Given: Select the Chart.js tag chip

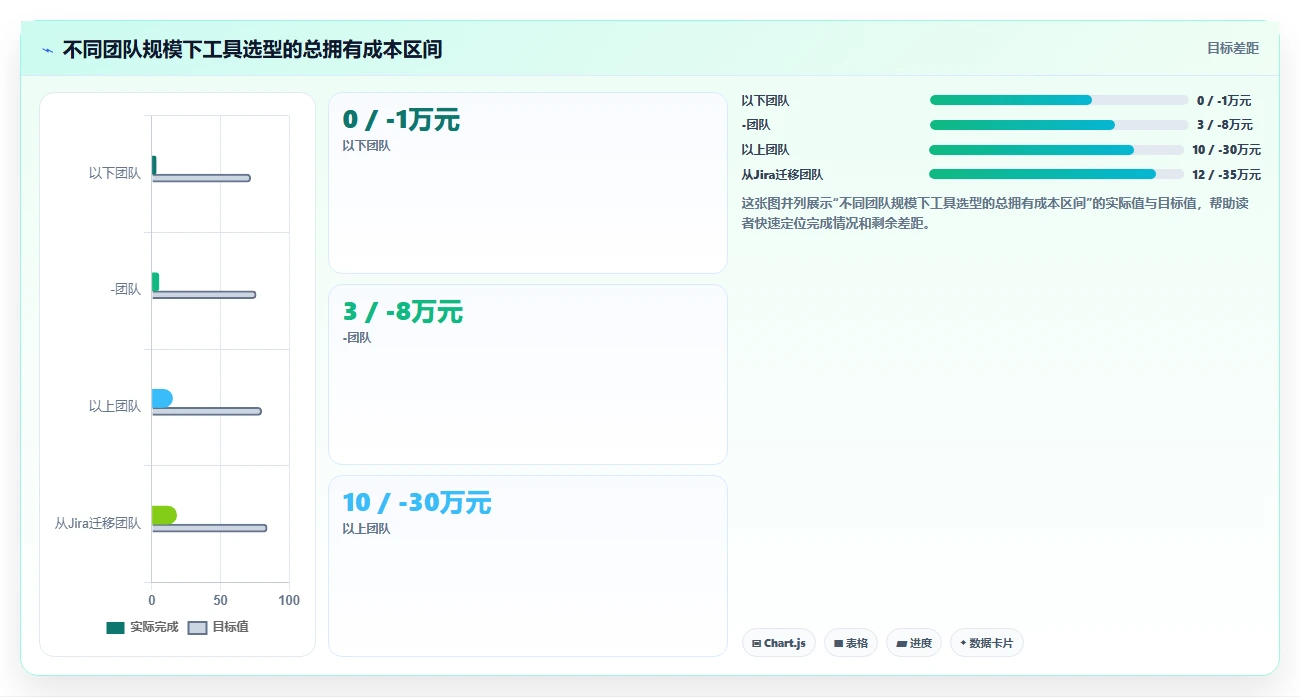Looking at the screenshot, I should [x=779, y=643].
